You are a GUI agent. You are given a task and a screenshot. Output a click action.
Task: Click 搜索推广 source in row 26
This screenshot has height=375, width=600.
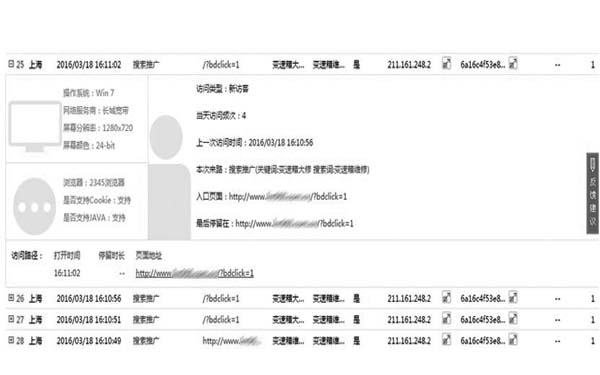click(146, 298)
